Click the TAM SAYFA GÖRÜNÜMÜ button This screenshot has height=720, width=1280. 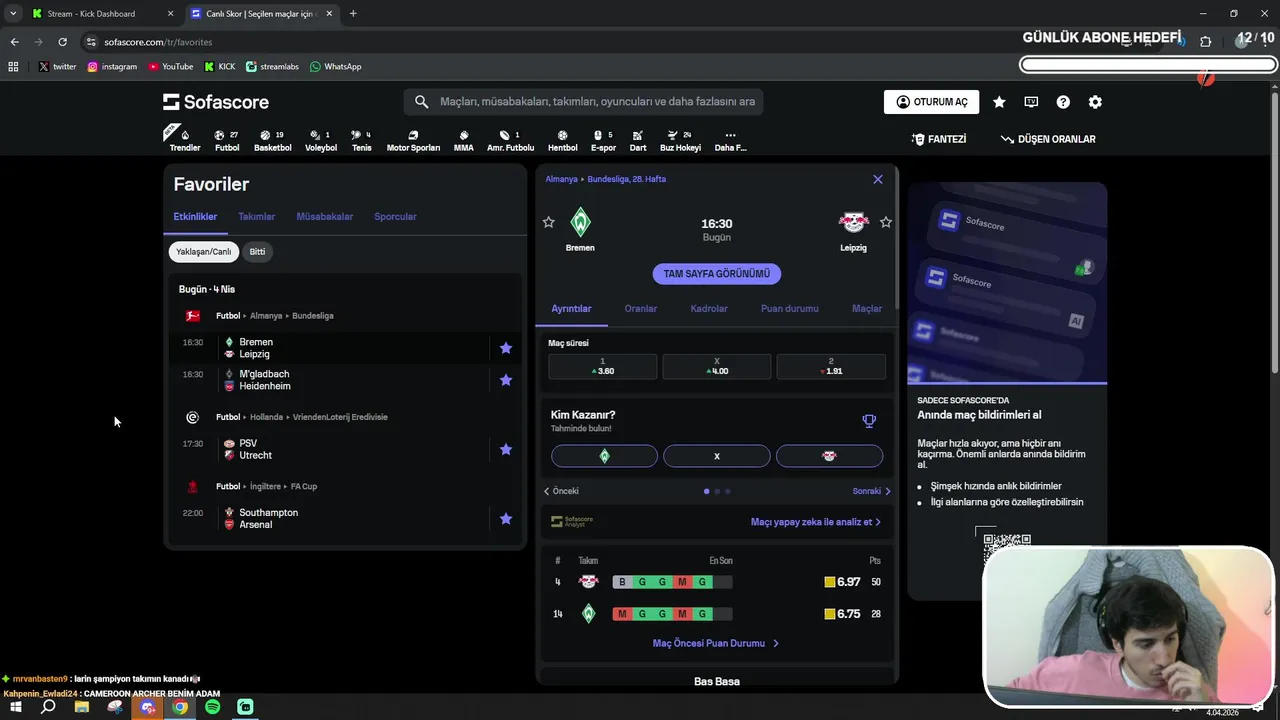tap(717, 274)
